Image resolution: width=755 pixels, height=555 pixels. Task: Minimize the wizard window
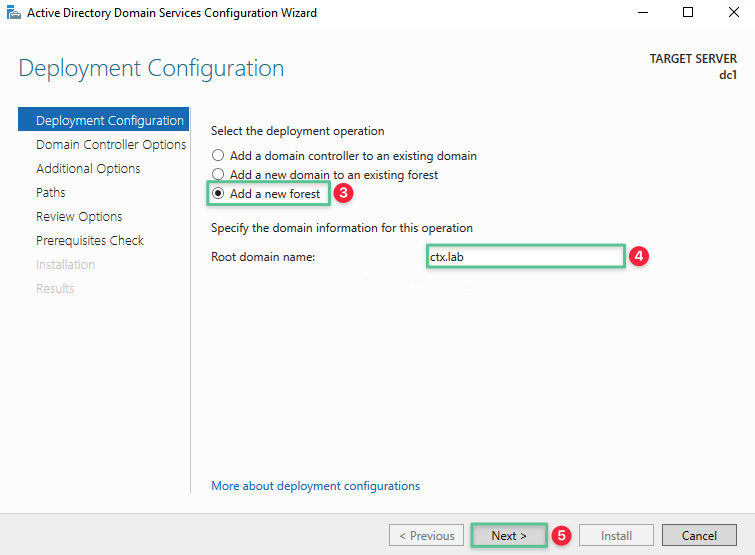[x=641, y=13]
